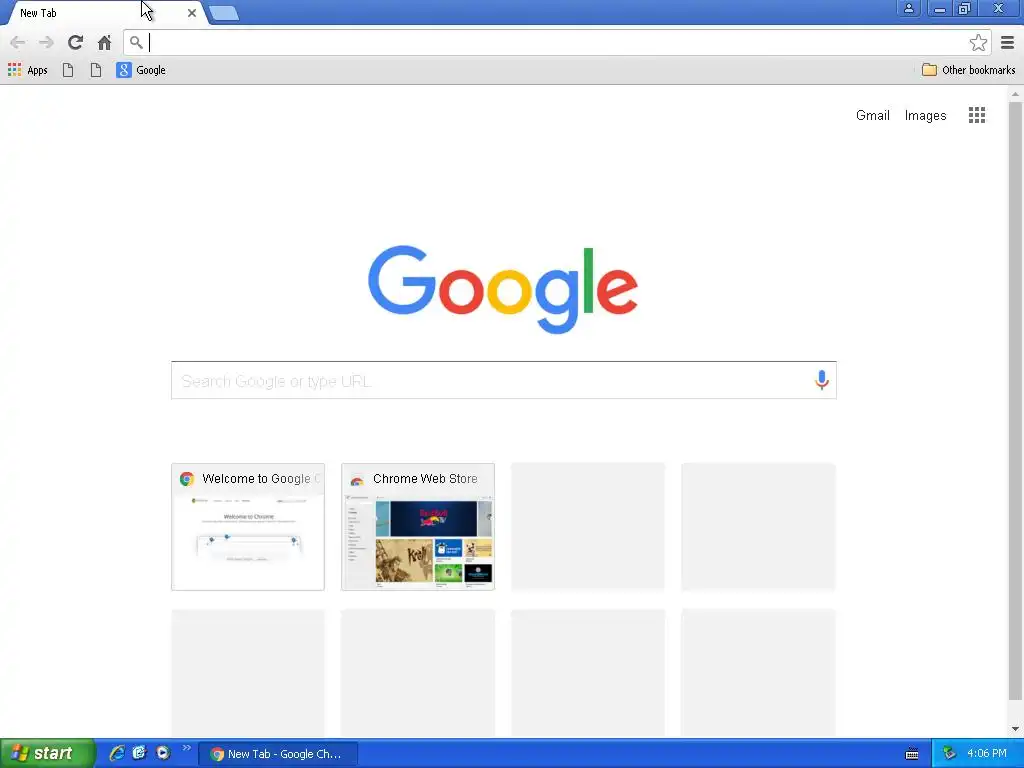Click the address bar field
The image size is (1024, 768).
pos(558,43)
